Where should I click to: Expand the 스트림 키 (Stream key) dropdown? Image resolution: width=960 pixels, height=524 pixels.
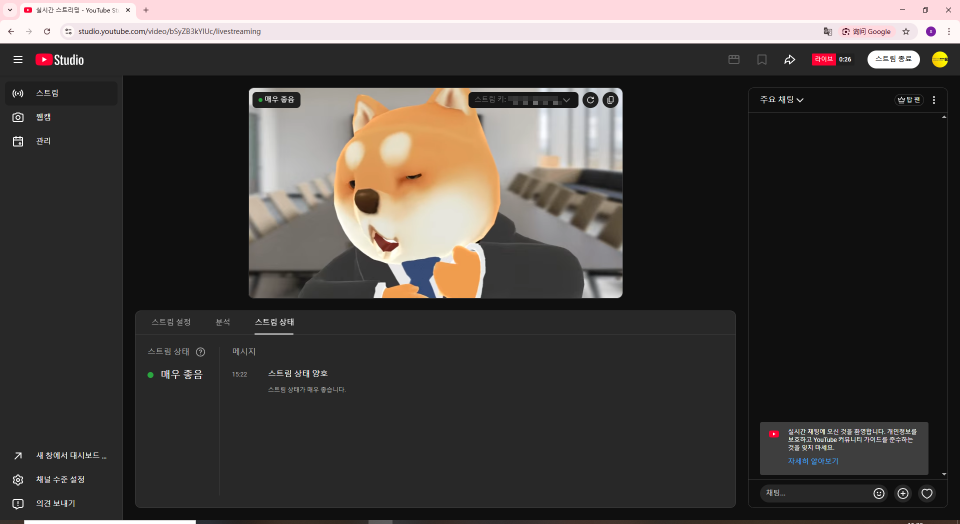523,100
